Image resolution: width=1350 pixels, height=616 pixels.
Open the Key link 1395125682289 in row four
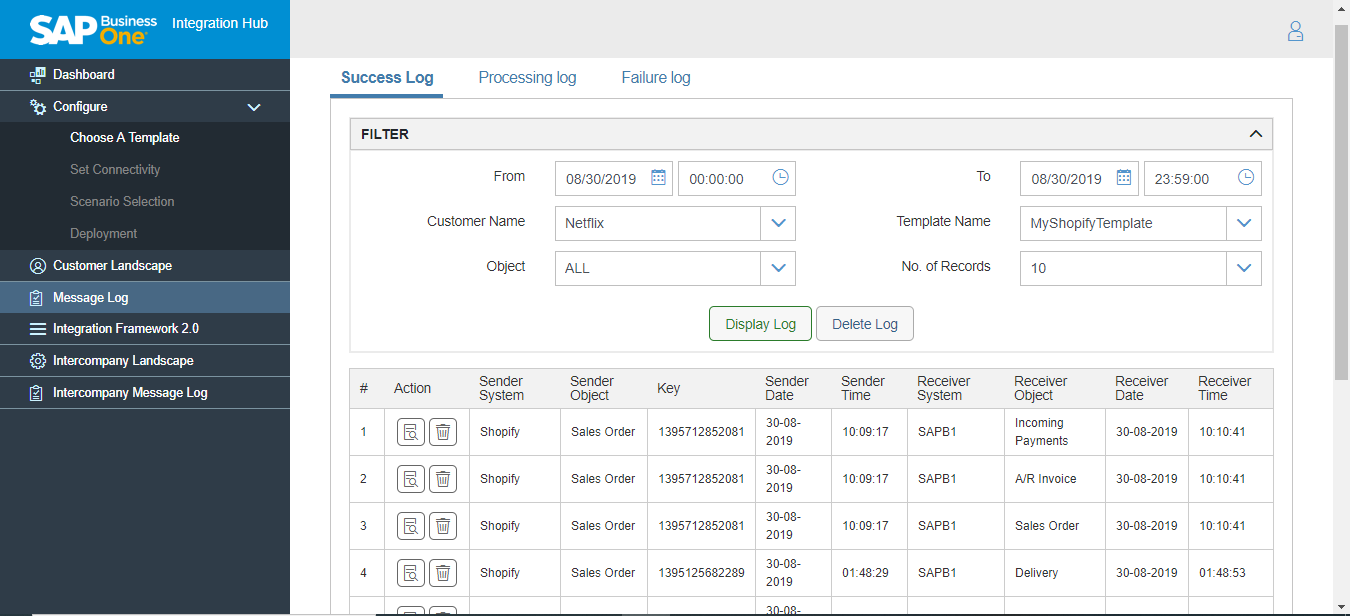click(701, 573)
